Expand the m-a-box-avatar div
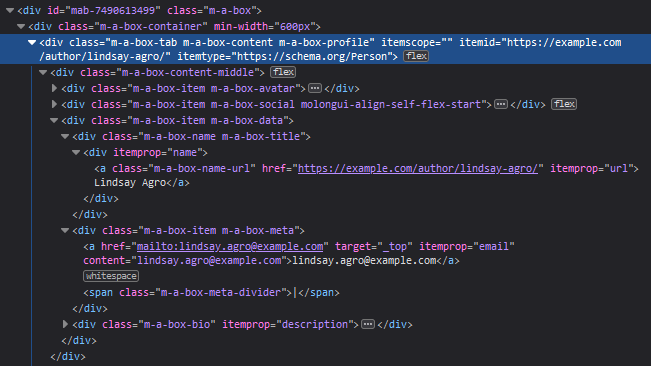Image resolution: width=651 pixels, height=366 pixels. pyautogui.click(x=54, y=88)
